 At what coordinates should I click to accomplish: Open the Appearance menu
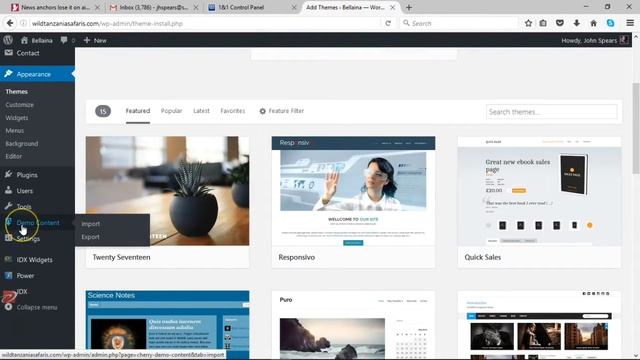pos(37,74)
